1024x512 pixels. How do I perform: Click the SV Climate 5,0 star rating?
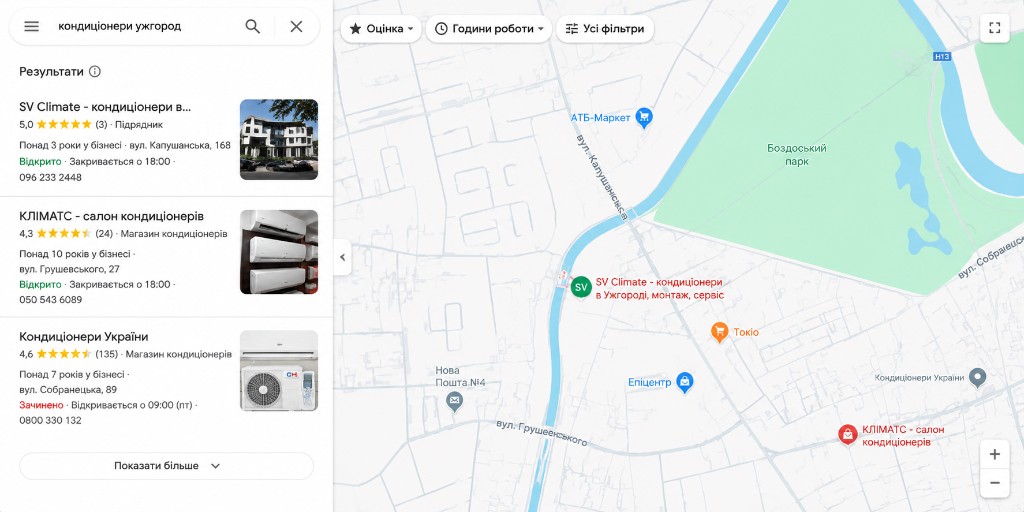(x=63, y=124)
